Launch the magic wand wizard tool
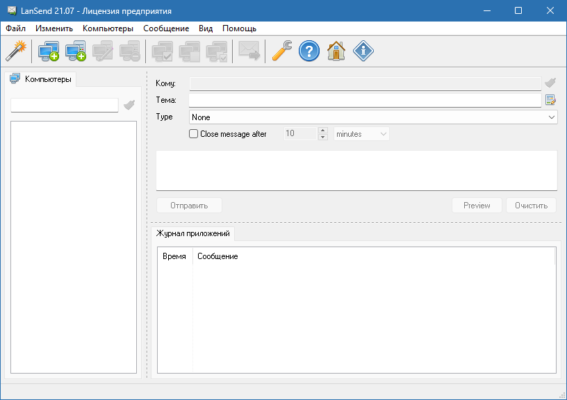This screenshot has width=567, height=400. coord(16,51)
